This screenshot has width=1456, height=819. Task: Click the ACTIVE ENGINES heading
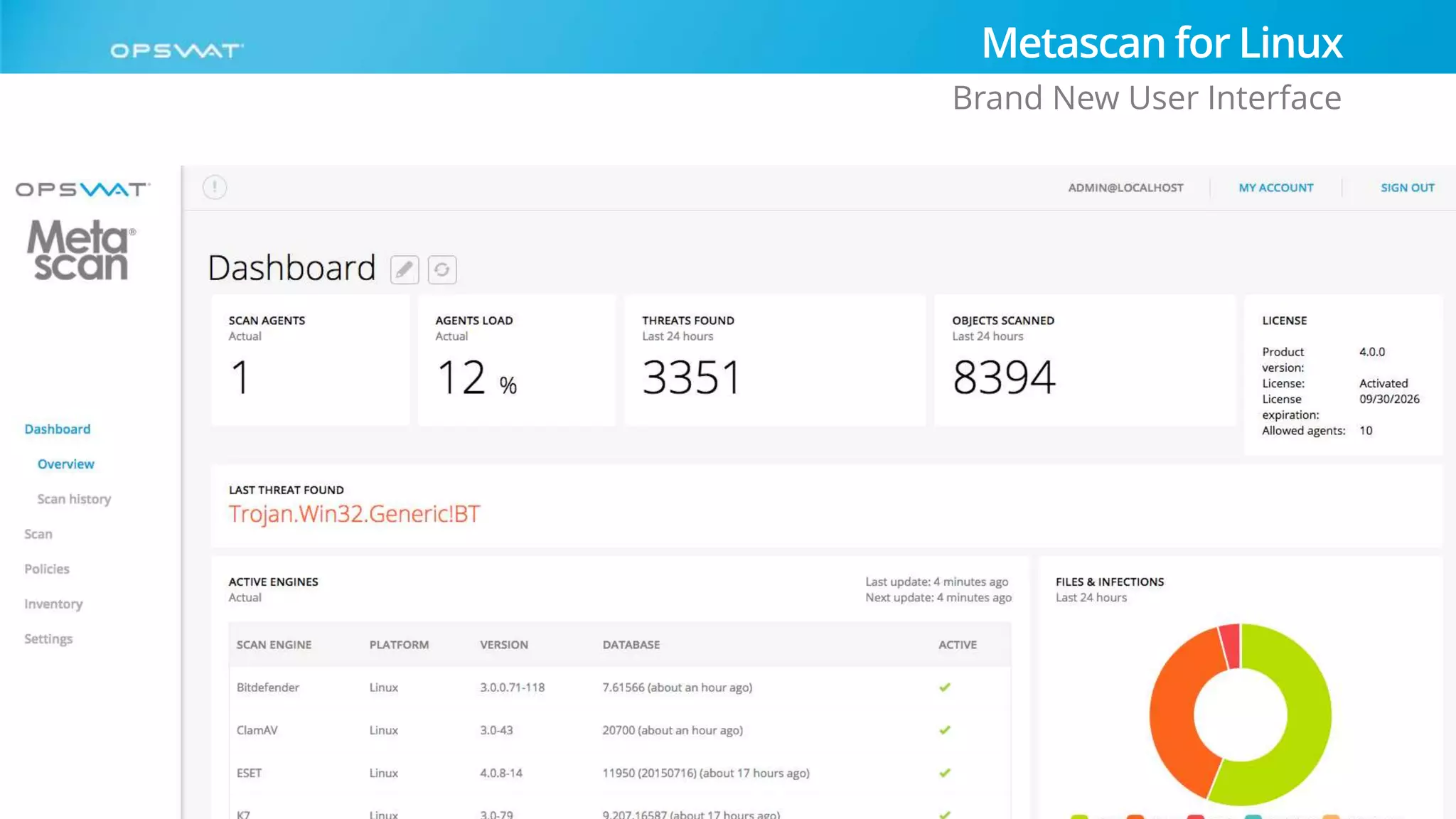[274, 582]
